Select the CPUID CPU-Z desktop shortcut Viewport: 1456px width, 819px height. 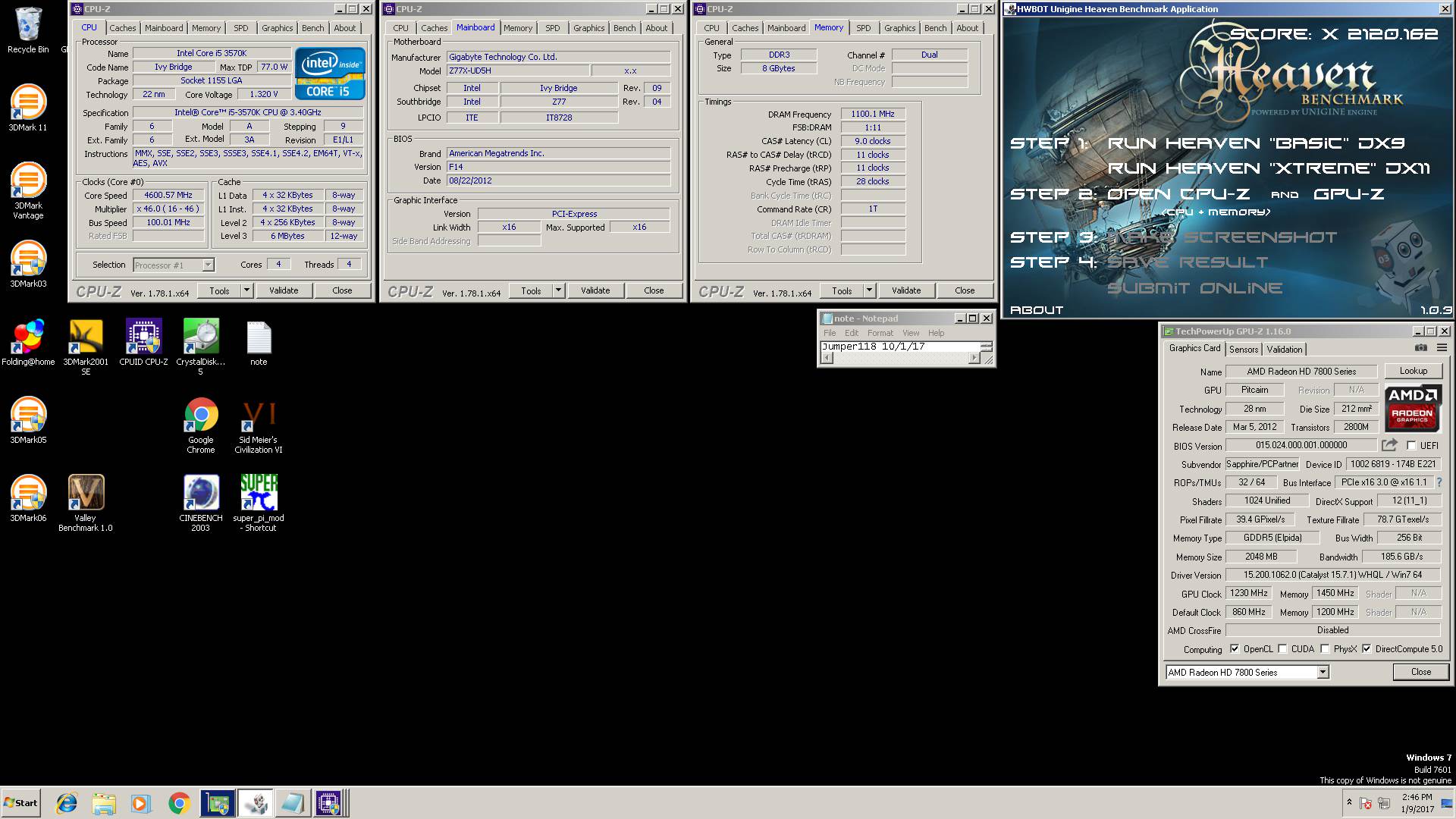(x=143, y=343)
